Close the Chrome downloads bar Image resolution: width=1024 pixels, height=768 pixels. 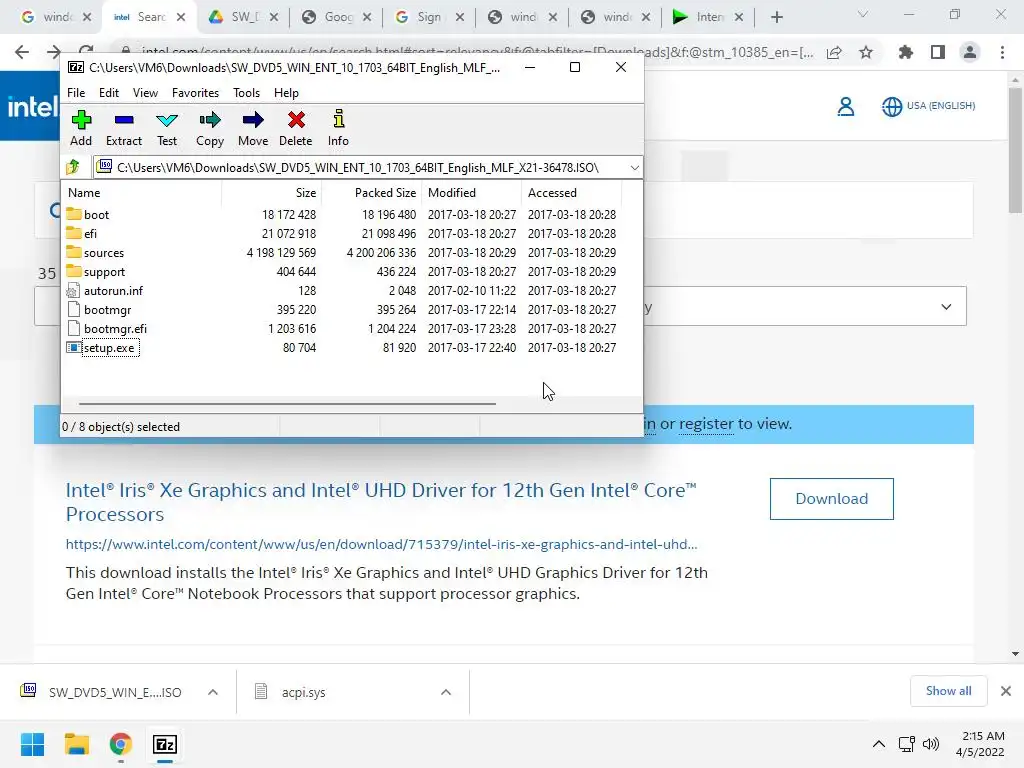pyautogui.click(x=1006, y=691)
